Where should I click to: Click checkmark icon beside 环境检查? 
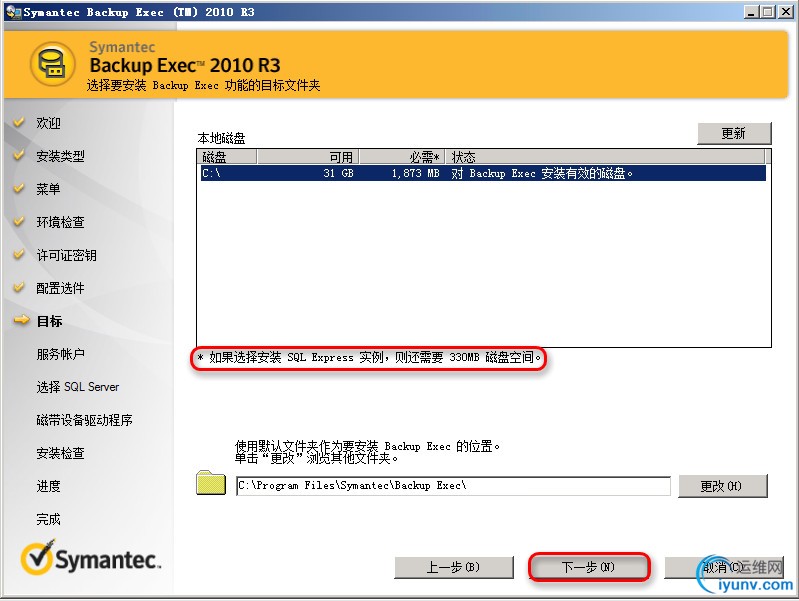click(x=19, y=221)
